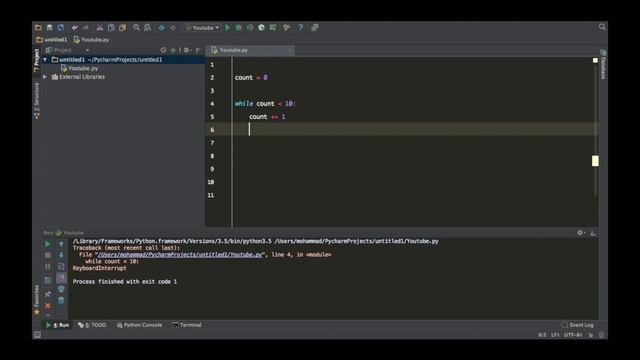Select the Youtube.py breadcrumb in navigation bar

point(91,40)
